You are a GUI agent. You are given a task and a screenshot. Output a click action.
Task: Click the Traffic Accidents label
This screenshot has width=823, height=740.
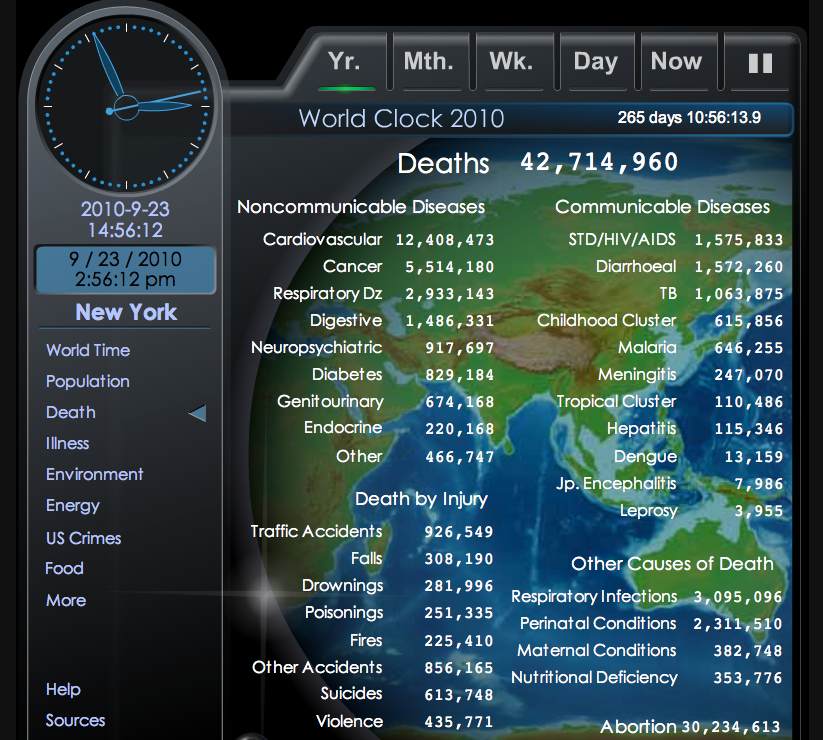pos(316,532)
